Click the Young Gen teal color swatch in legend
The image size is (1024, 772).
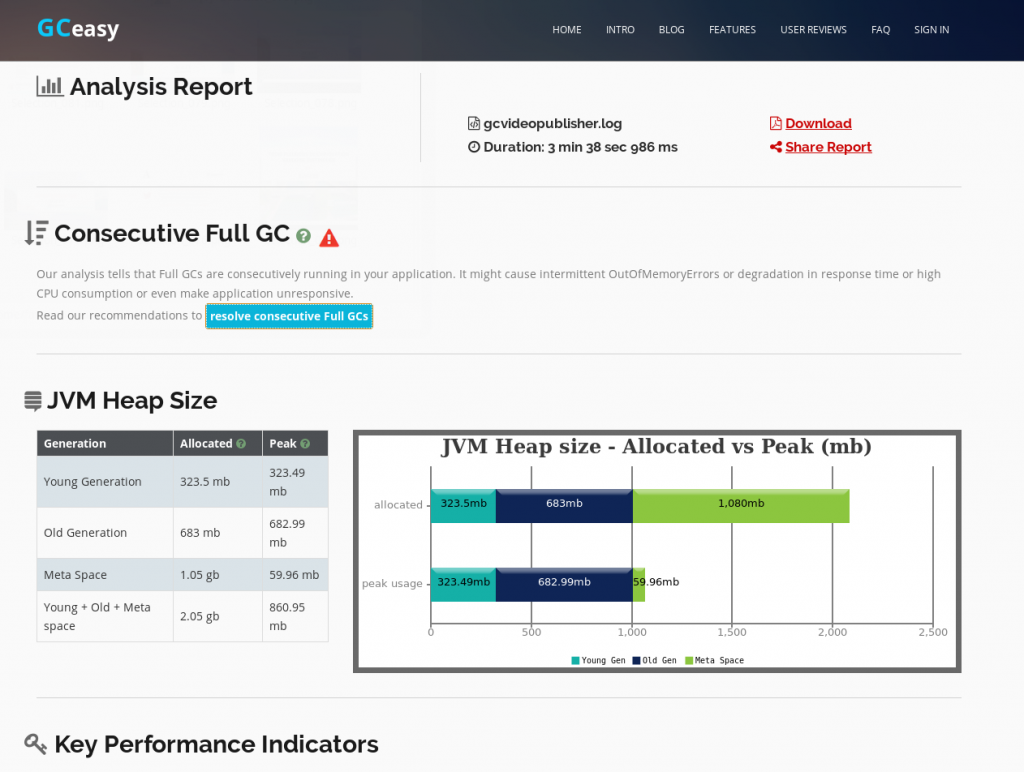click(574, 660)
